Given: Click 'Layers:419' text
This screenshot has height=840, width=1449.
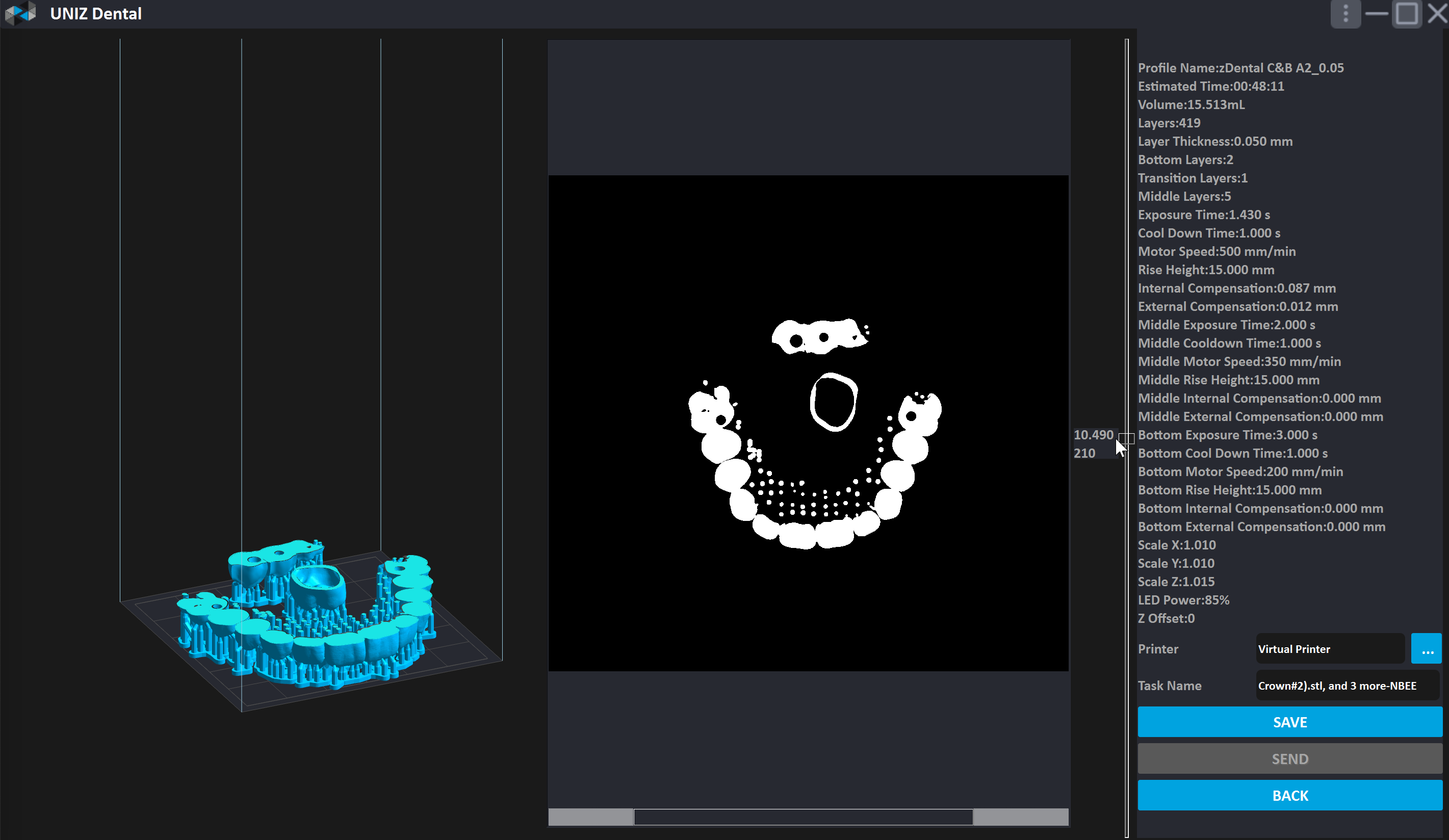Looking at the screenshot, I should [1169, 123].
